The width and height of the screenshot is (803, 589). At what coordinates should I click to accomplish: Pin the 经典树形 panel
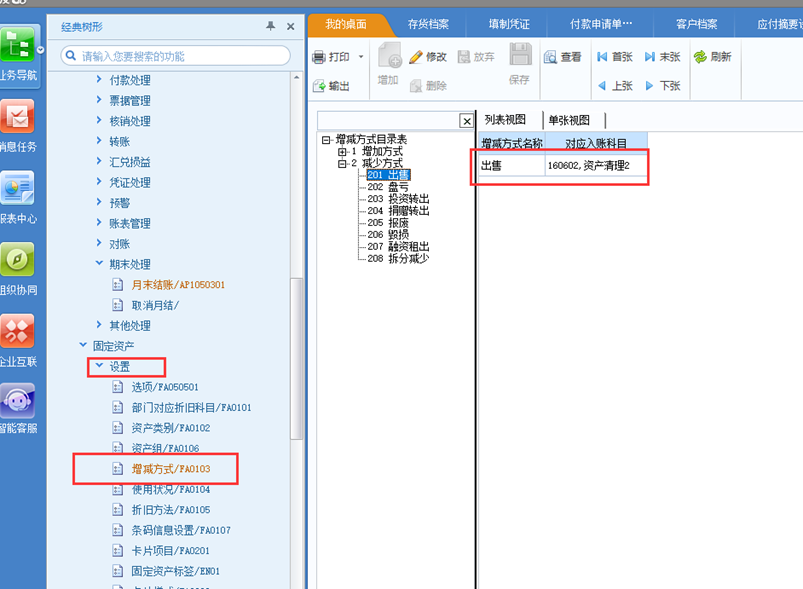point(270,26)
